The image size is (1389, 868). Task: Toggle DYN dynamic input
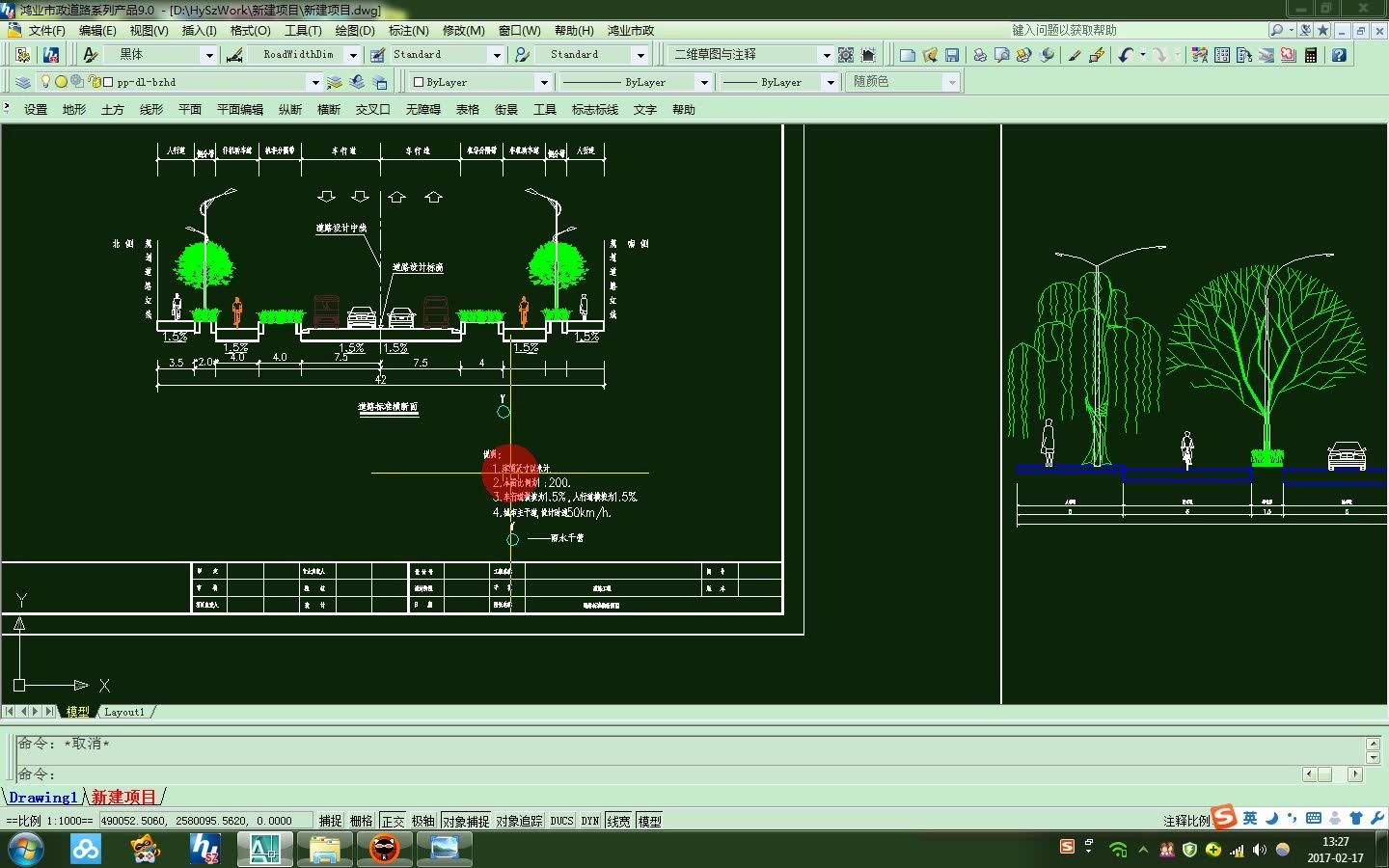coord(590,821)
